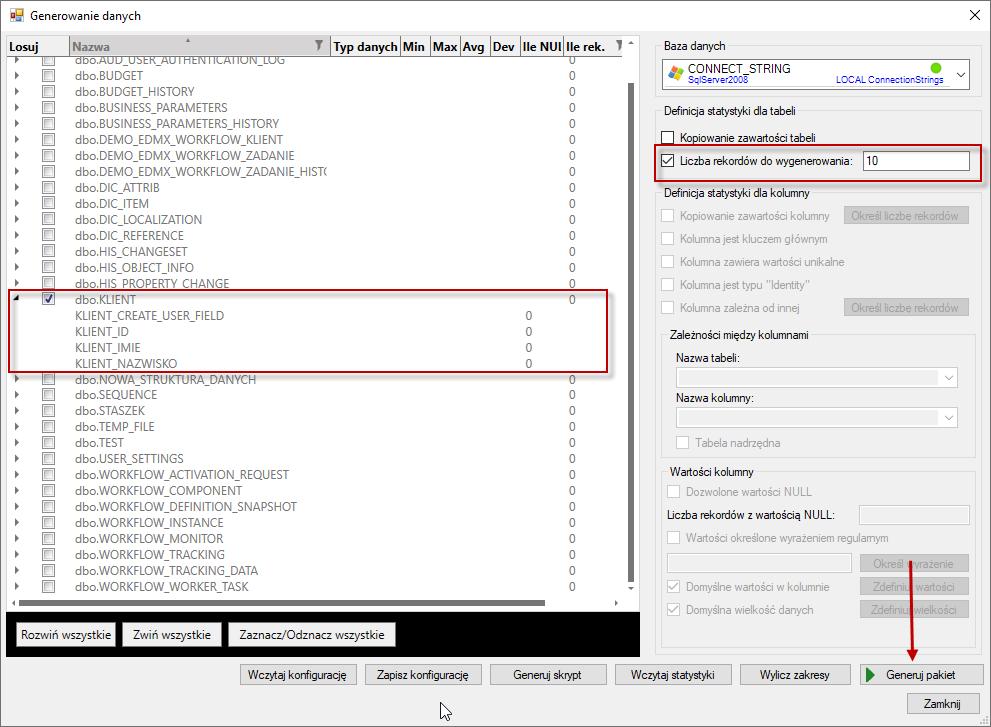Close the Generowanie danych window
991x727 pixels.
pos(975,15)
